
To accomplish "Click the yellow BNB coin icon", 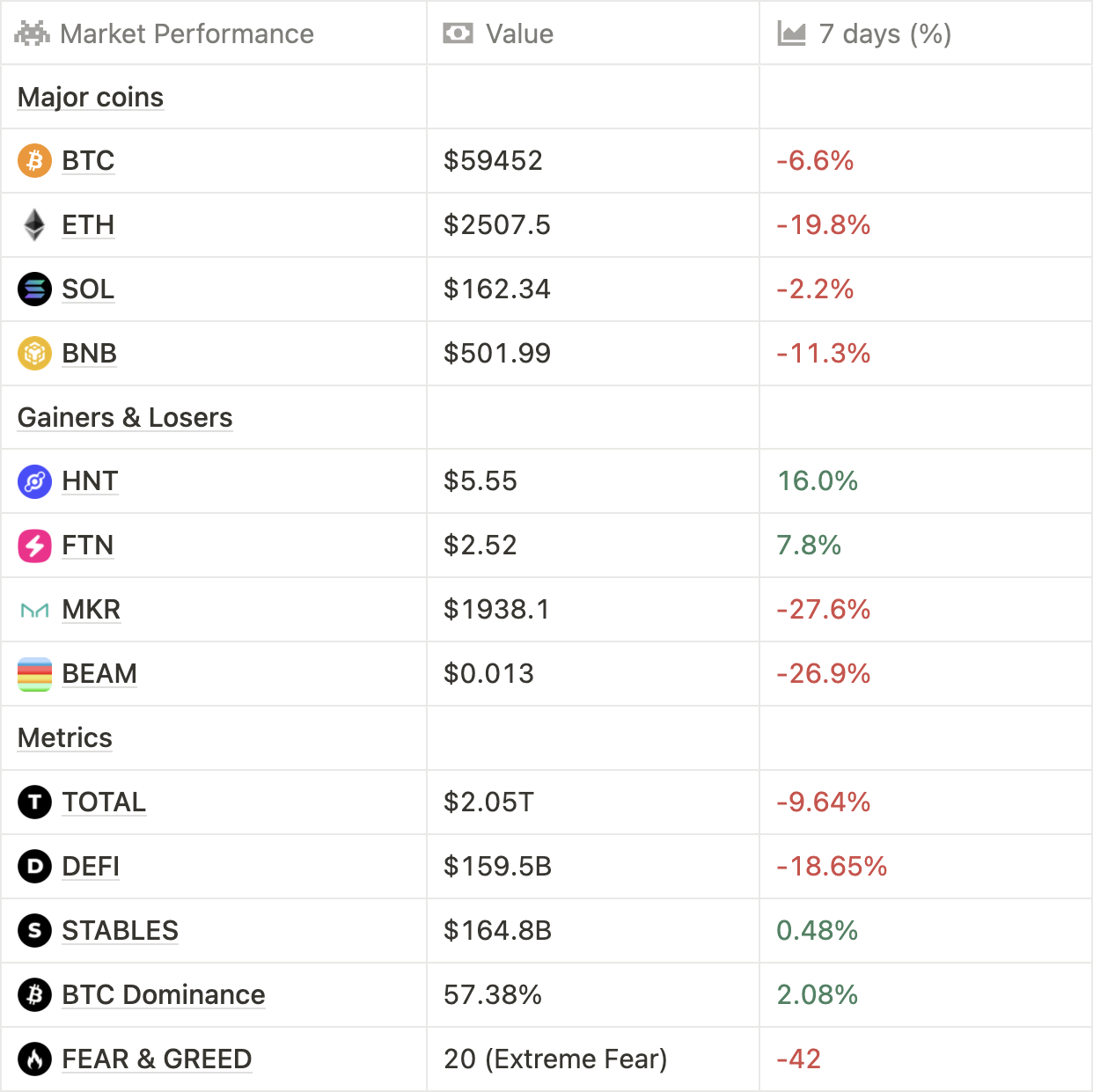I will coord(34,354).
